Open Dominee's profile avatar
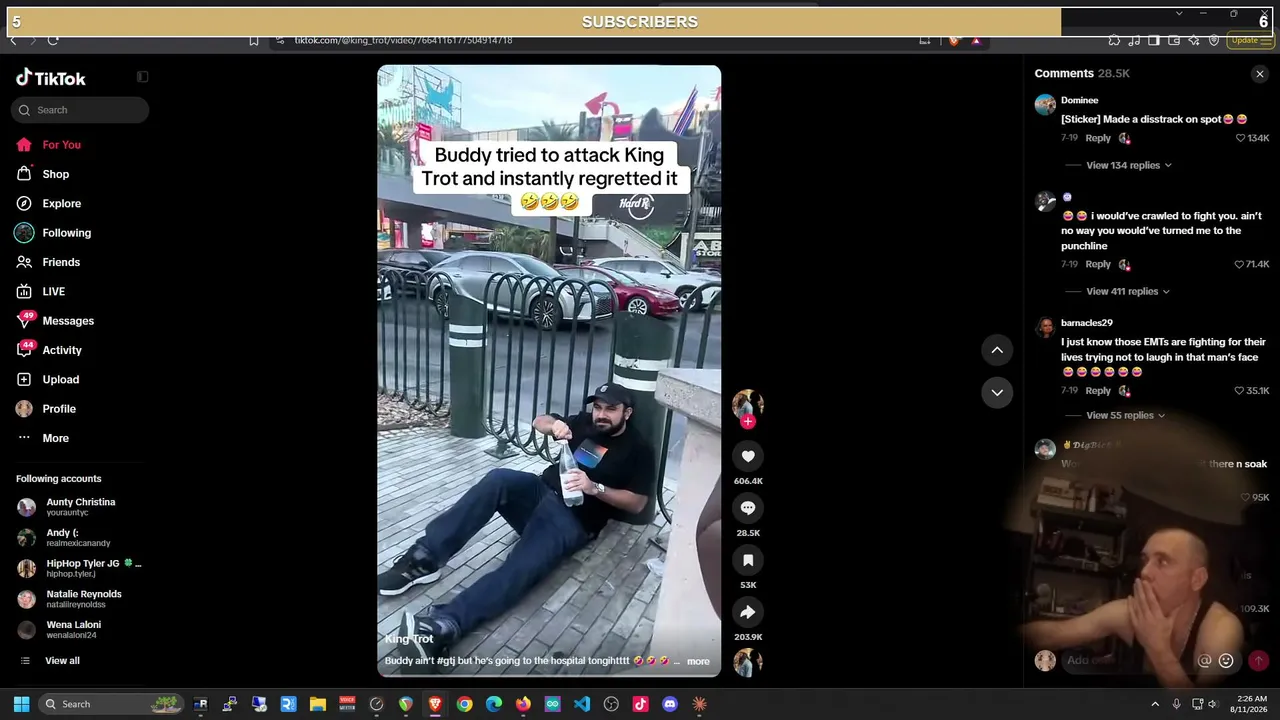 1045,105
